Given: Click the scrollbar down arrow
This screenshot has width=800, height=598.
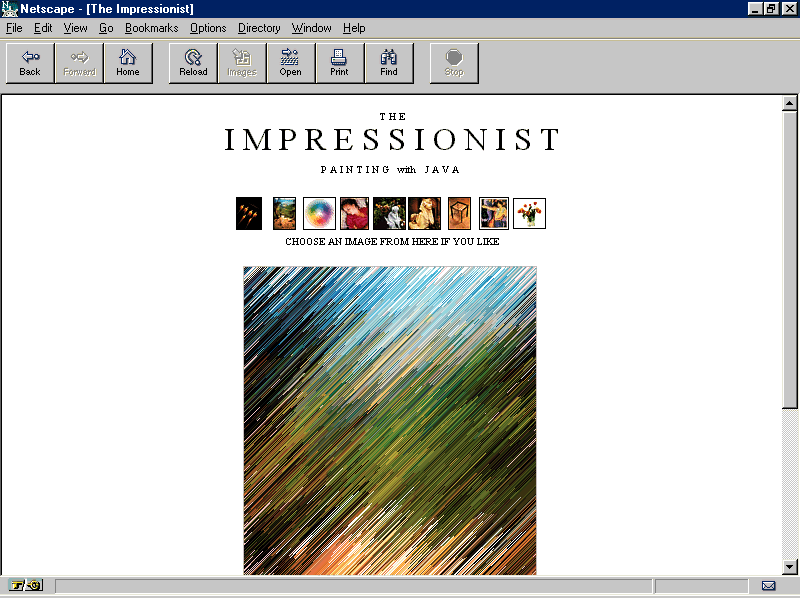Looking at the screenshot, I should coord(789,568).
